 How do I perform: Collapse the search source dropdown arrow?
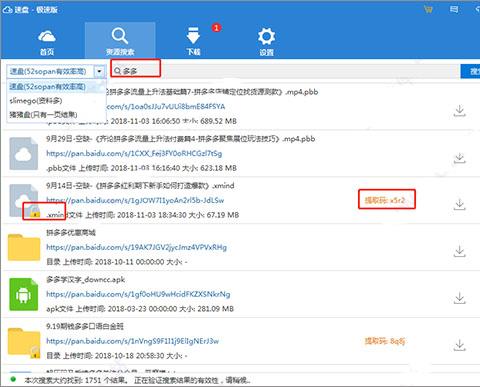coord(99,71)
